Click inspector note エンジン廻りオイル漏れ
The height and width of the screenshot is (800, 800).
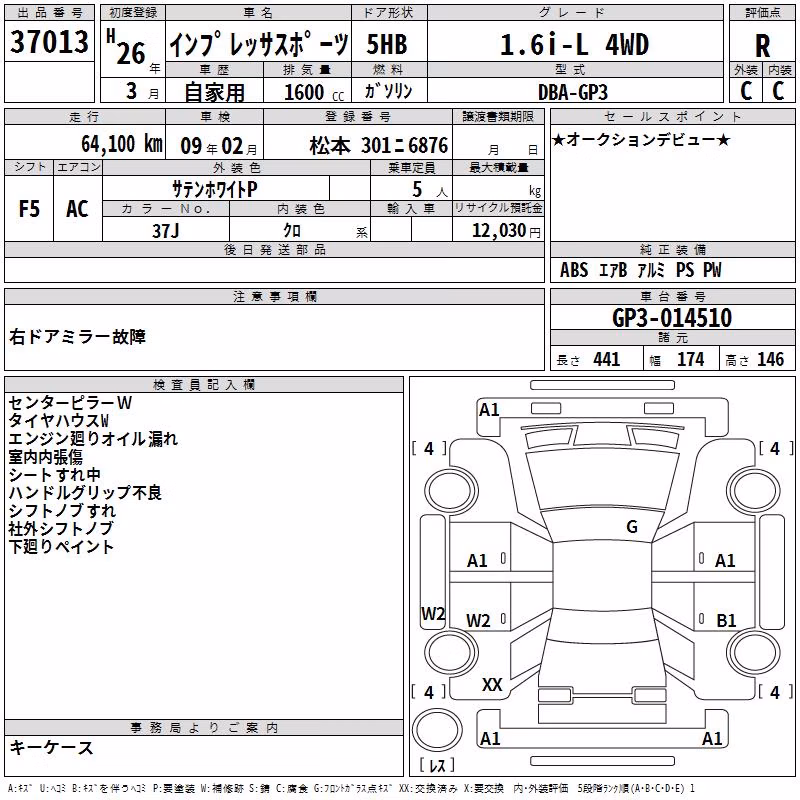pyautogui.click(x=93, y=438)
